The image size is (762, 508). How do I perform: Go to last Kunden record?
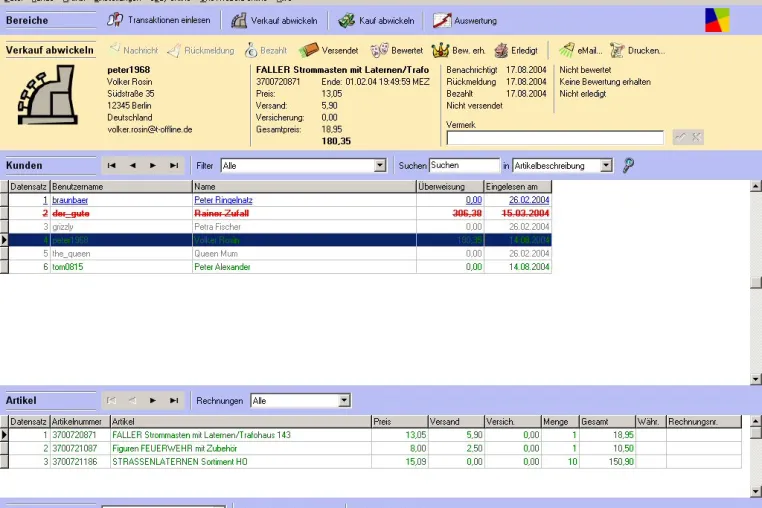(173, 165)
